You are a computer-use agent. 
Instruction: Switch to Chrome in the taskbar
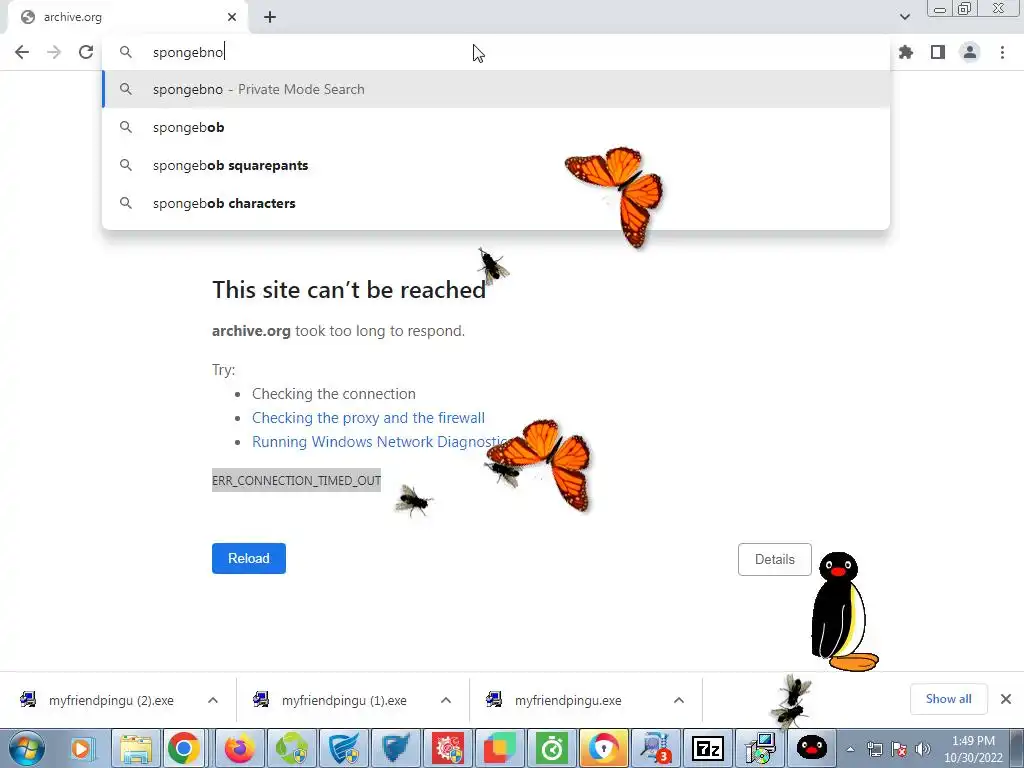coord(184,748)
